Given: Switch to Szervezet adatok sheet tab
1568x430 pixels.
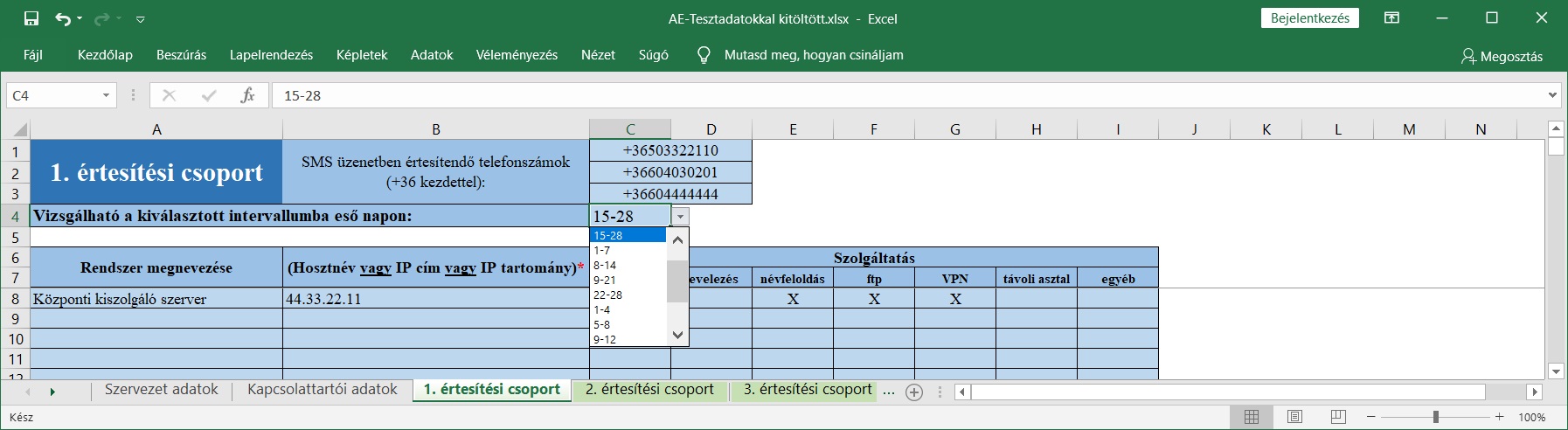Looking at the screenshot, I should pyautogui.click(x=162, y=390).
